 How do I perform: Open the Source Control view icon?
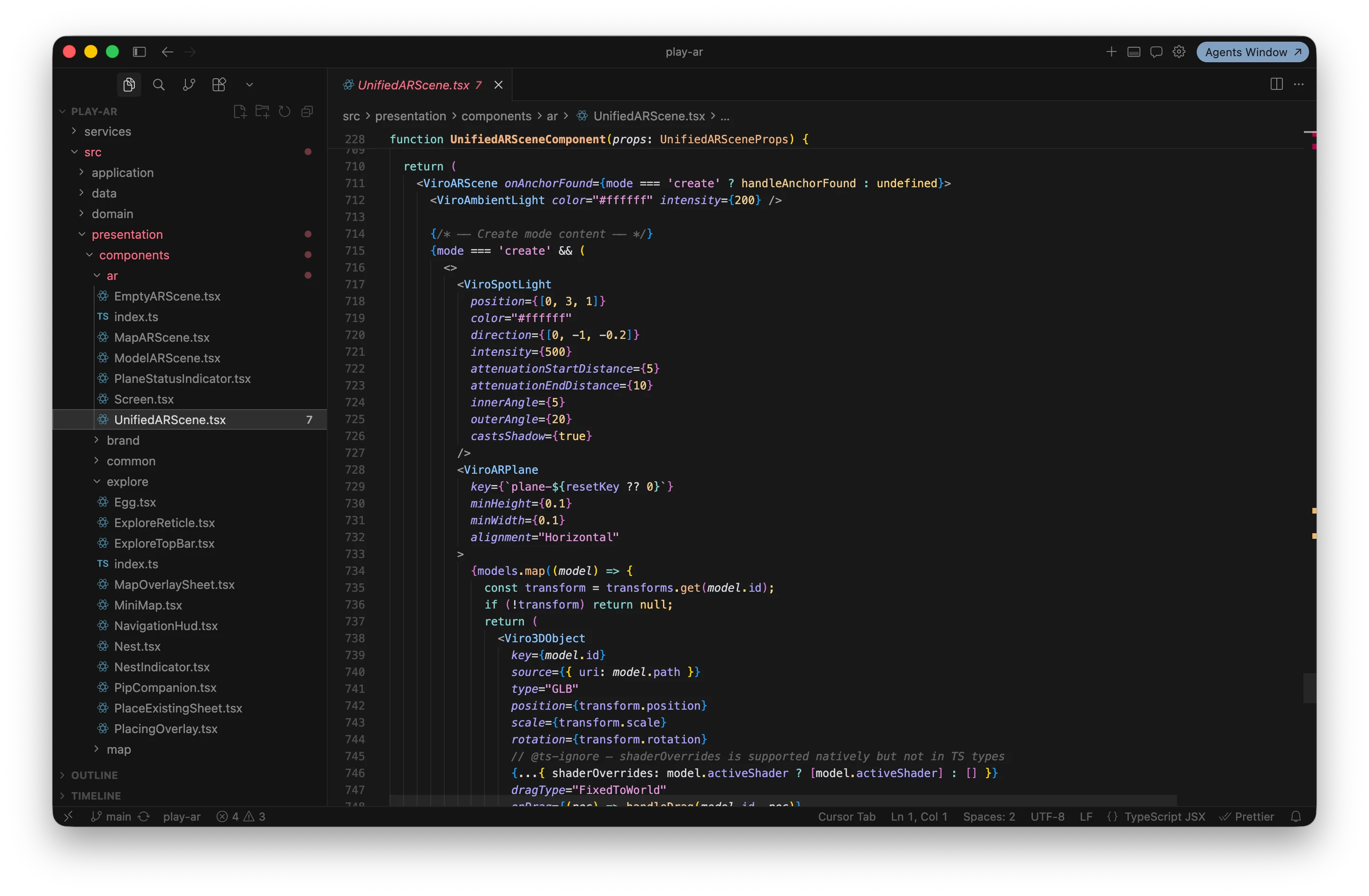point(189,85)
